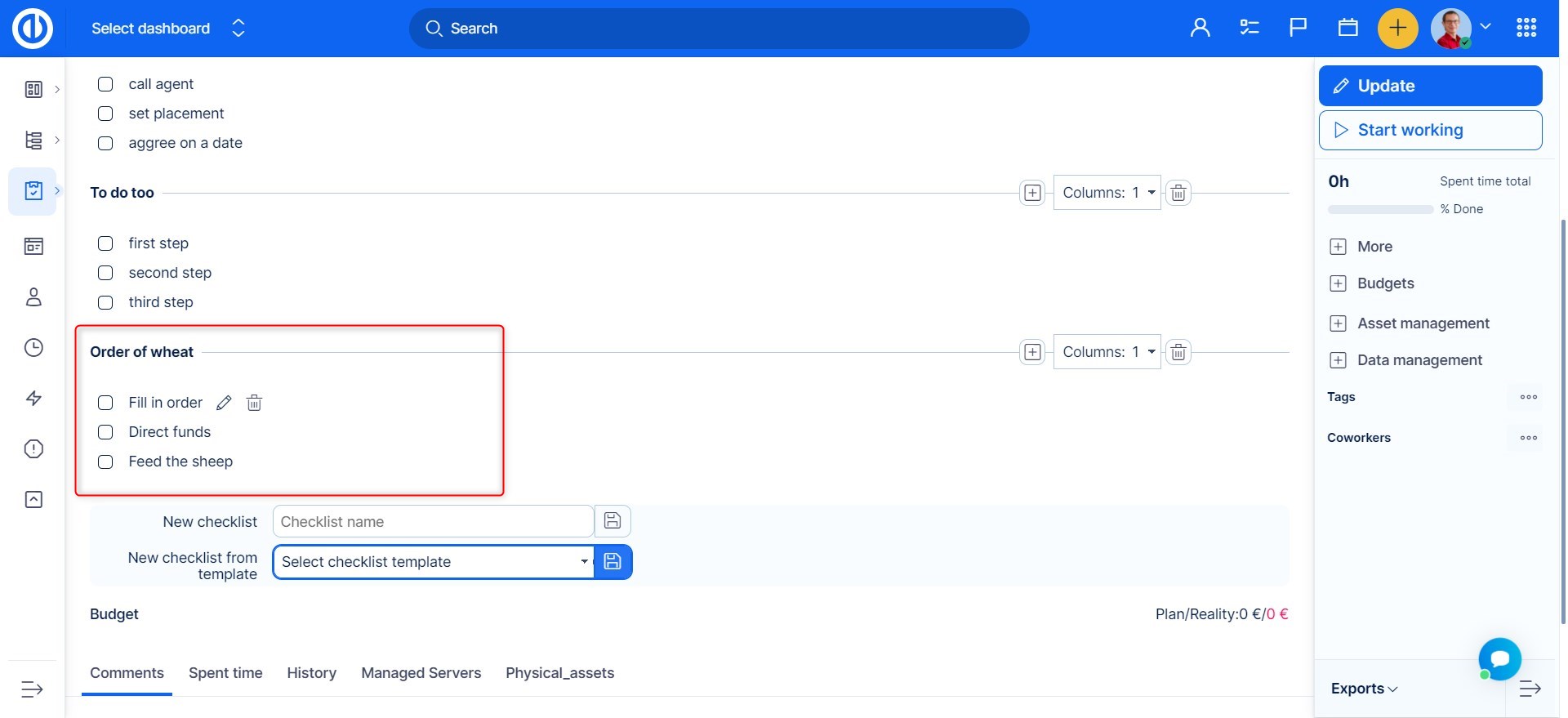Screen dimensions: 1568x718
Task: Open Select checklist template dropdown
Action: (x=434, y=562)
